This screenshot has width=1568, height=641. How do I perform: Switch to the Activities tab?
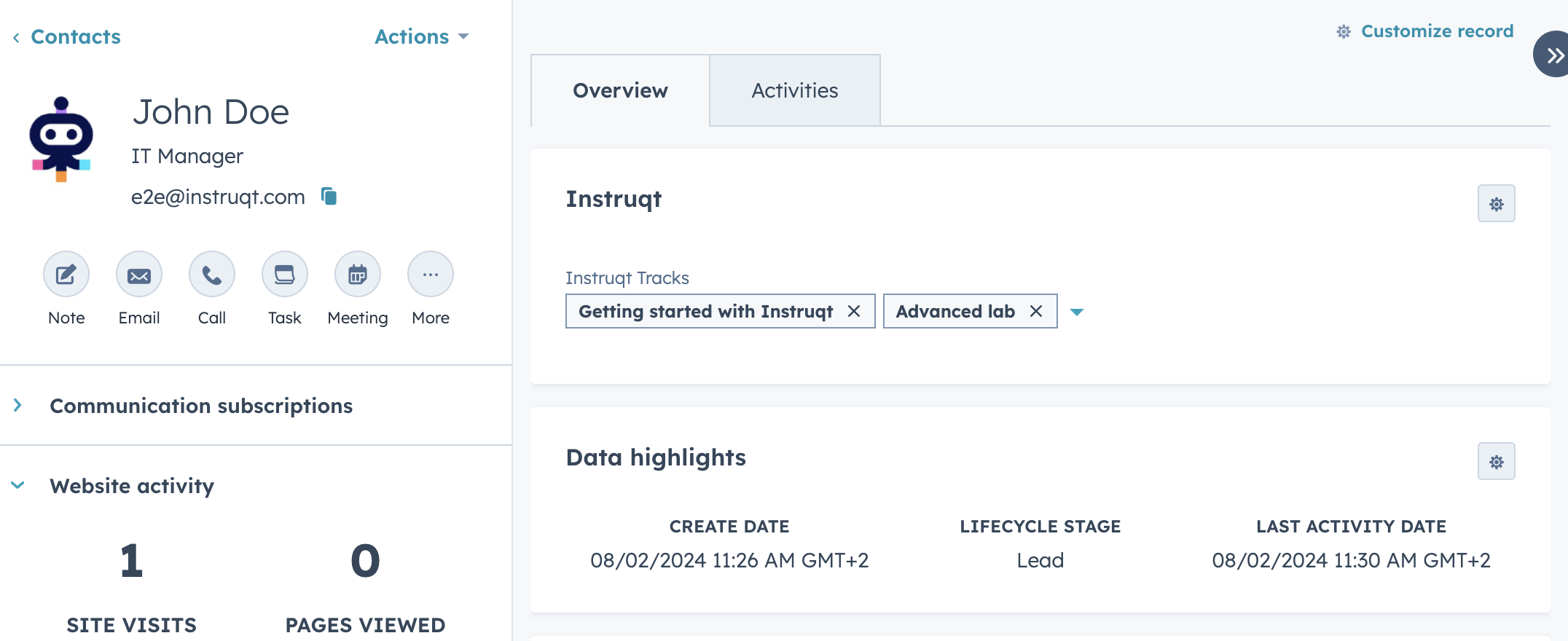[x=794, y=90]
